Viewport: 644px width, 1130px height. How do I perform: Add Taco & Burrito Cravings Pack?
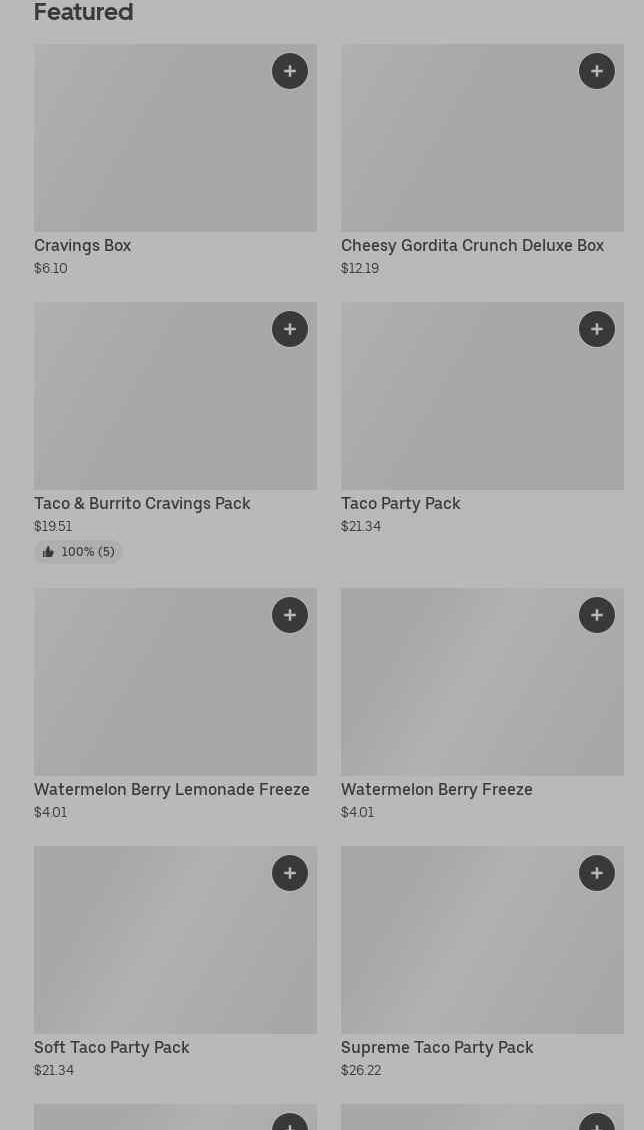pos(290,329)
